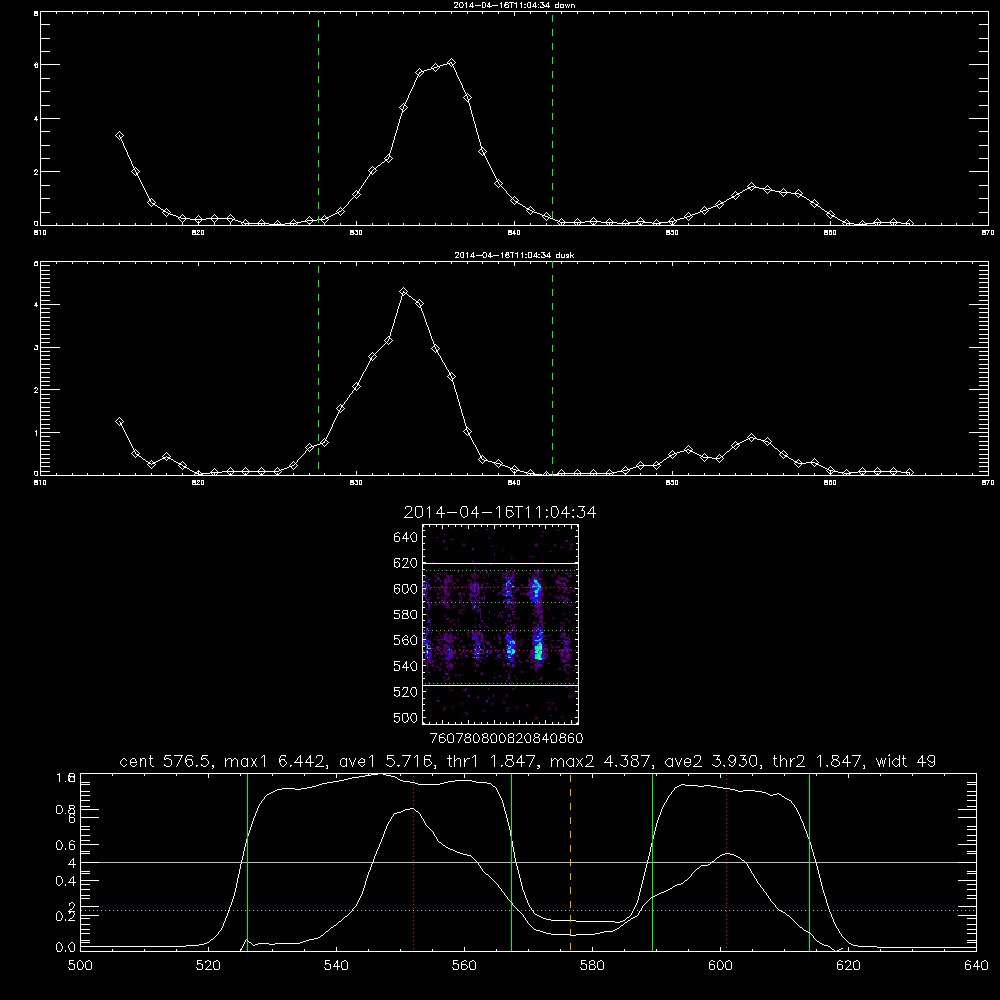Click the '640' label on bottom plot x-axis
Screen dimensions: 1000x1000
[x=976, y=966]
